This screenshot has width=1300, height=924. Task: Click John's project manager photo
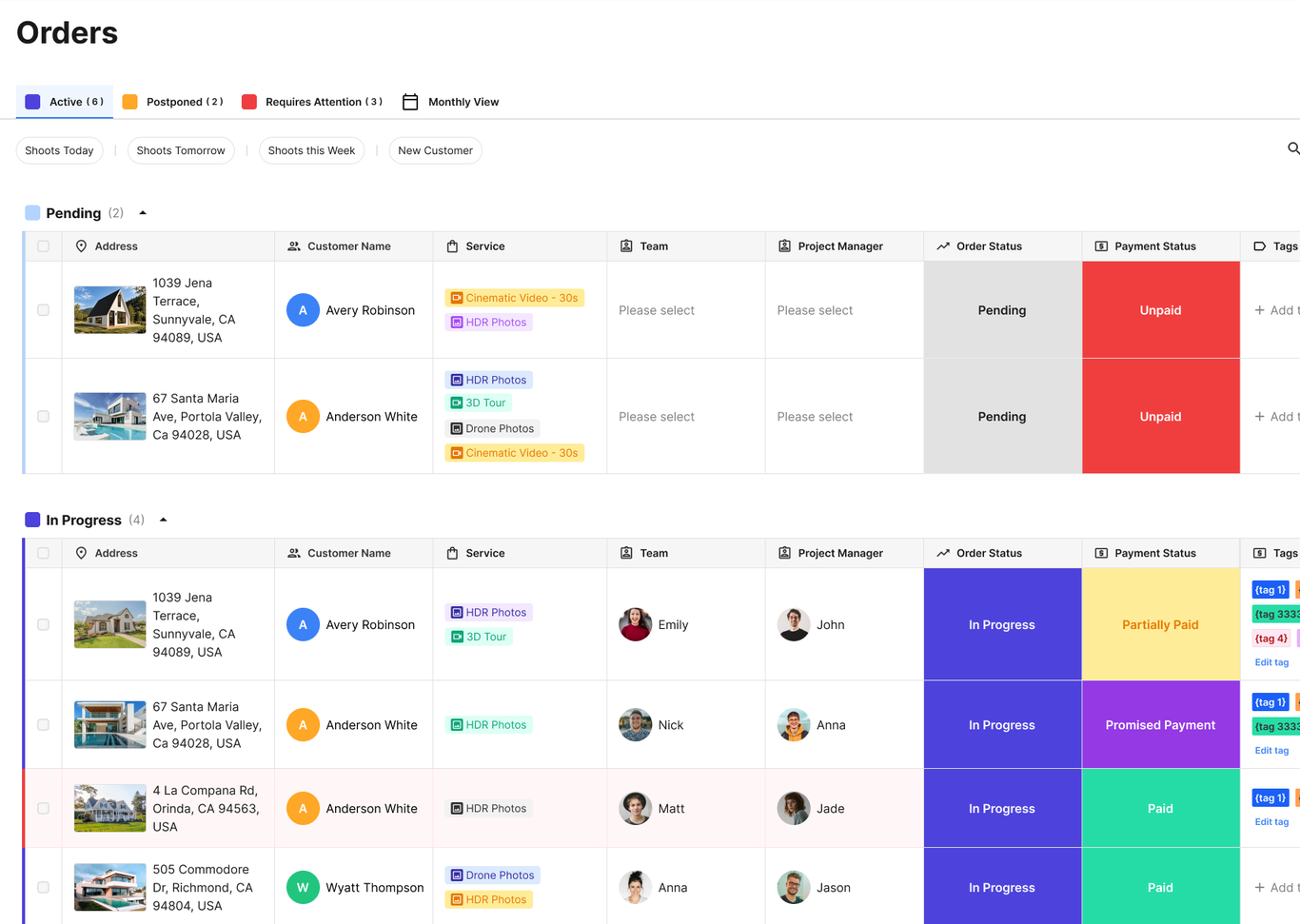[793, 625]
